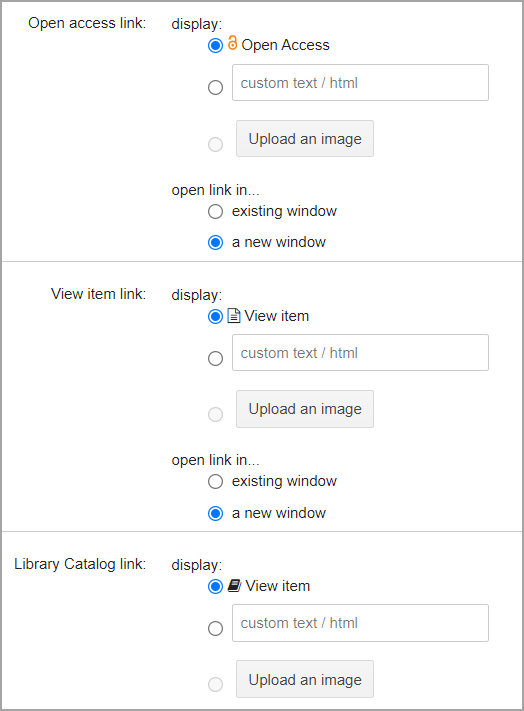Select custom text radio for View item link
The image size is (524, 711).
click(x=215, y=359)
